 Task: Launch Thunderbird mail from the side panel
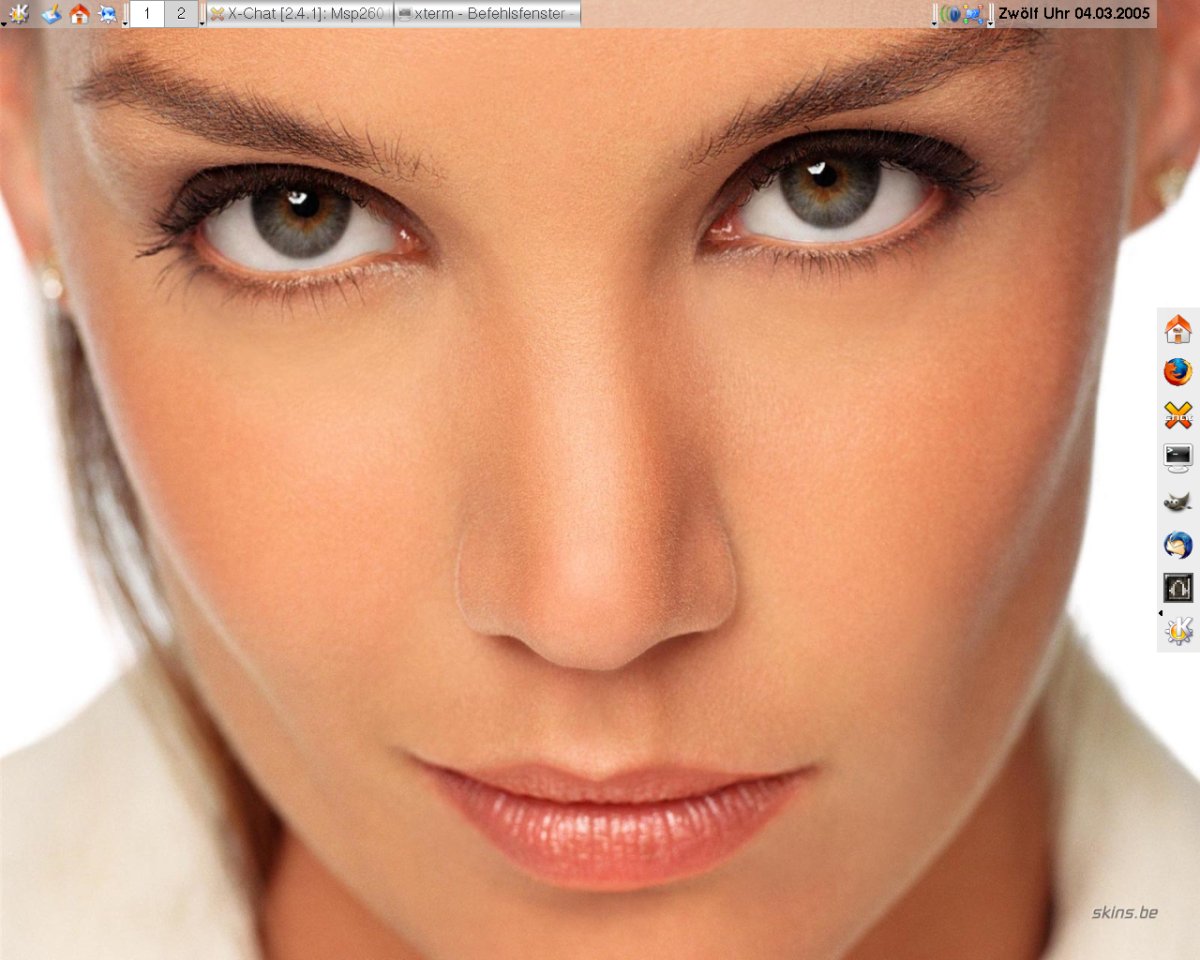click(1178, 545)
